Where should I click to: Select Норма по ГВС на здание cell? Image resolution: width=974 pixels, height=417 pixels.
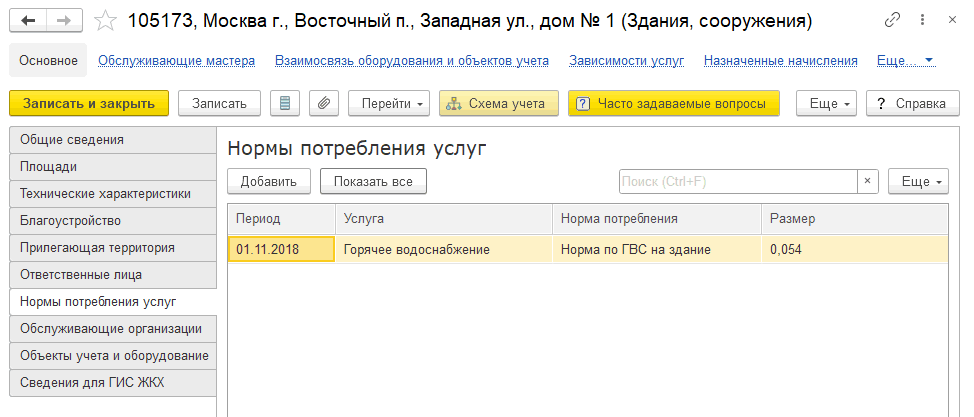coord(657,250)
